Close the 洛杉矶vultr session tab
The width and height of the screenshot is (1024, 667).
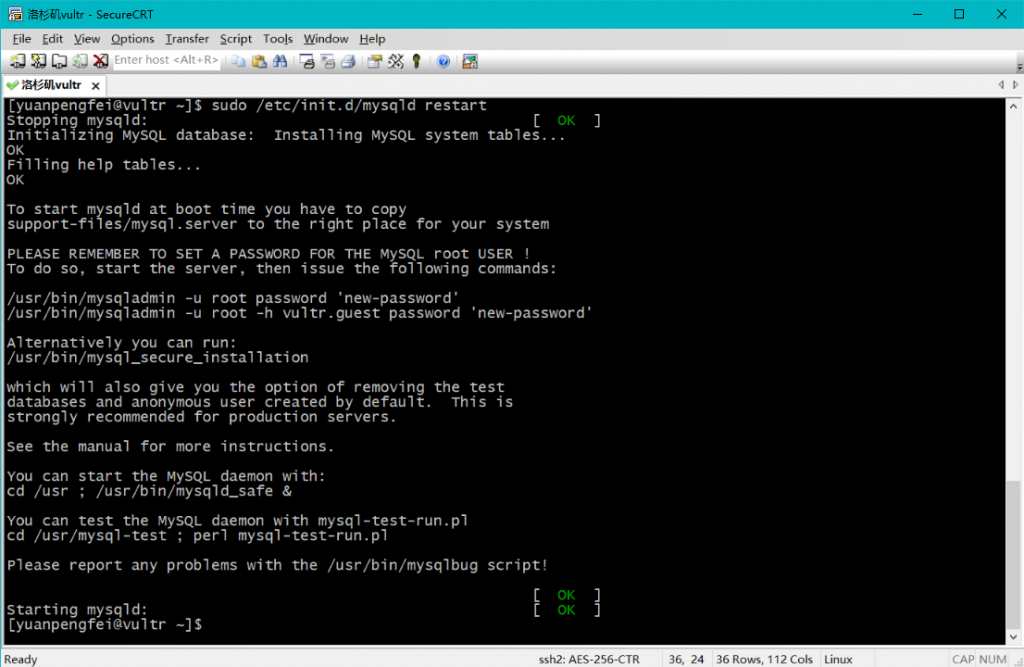97,85
